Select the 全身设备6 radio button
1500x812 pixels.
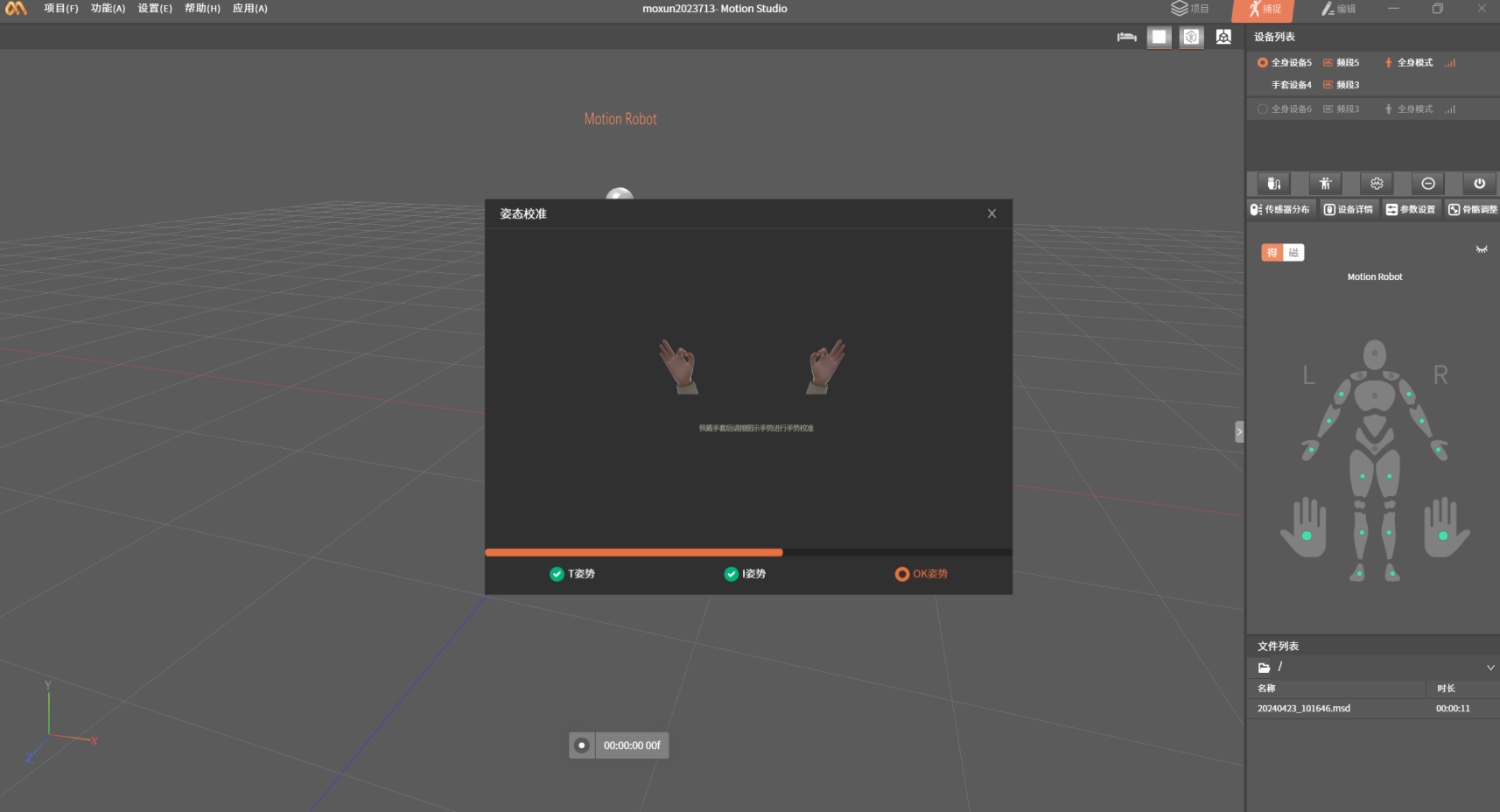click(x=1262, y=109)
